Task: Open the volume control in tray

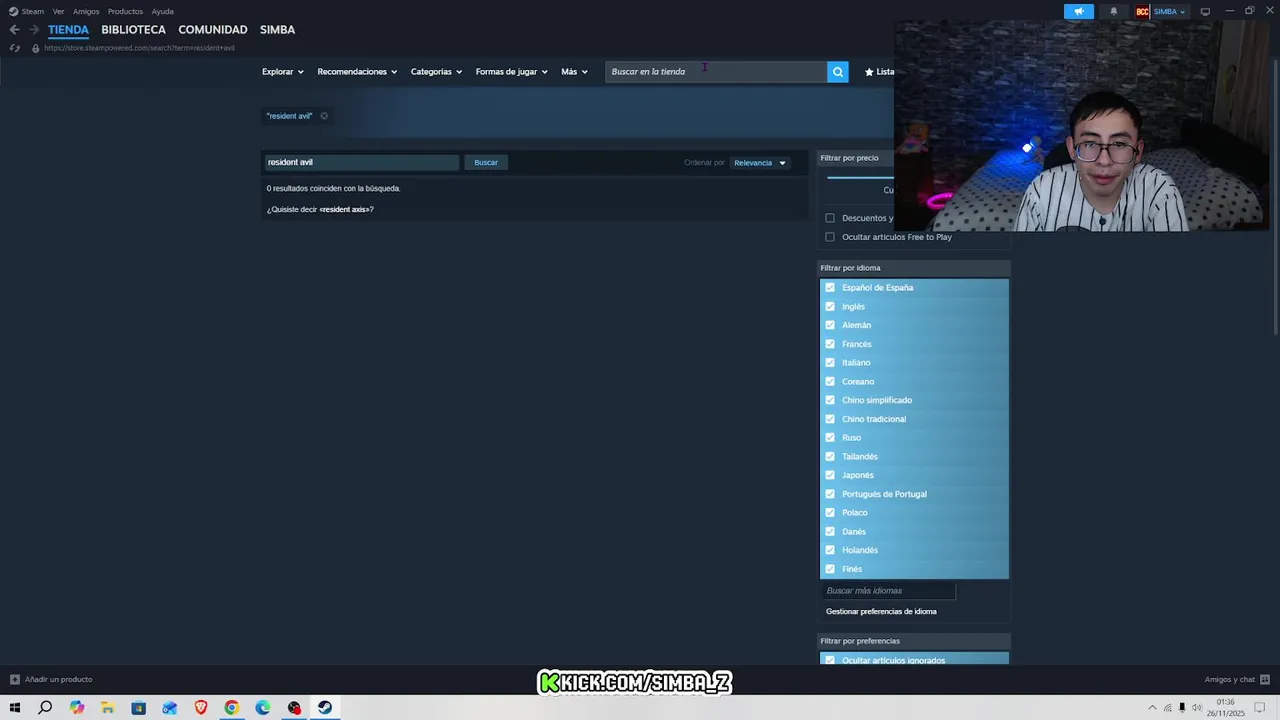Action: coord(1197,708)
